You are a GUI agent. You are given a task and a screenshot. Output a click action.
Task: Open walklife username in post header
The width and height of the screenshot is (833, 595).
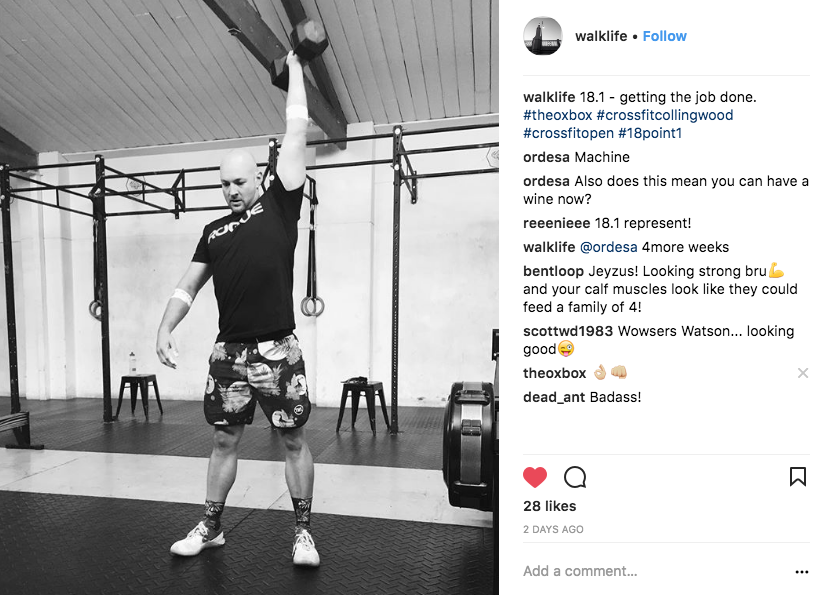601,36
